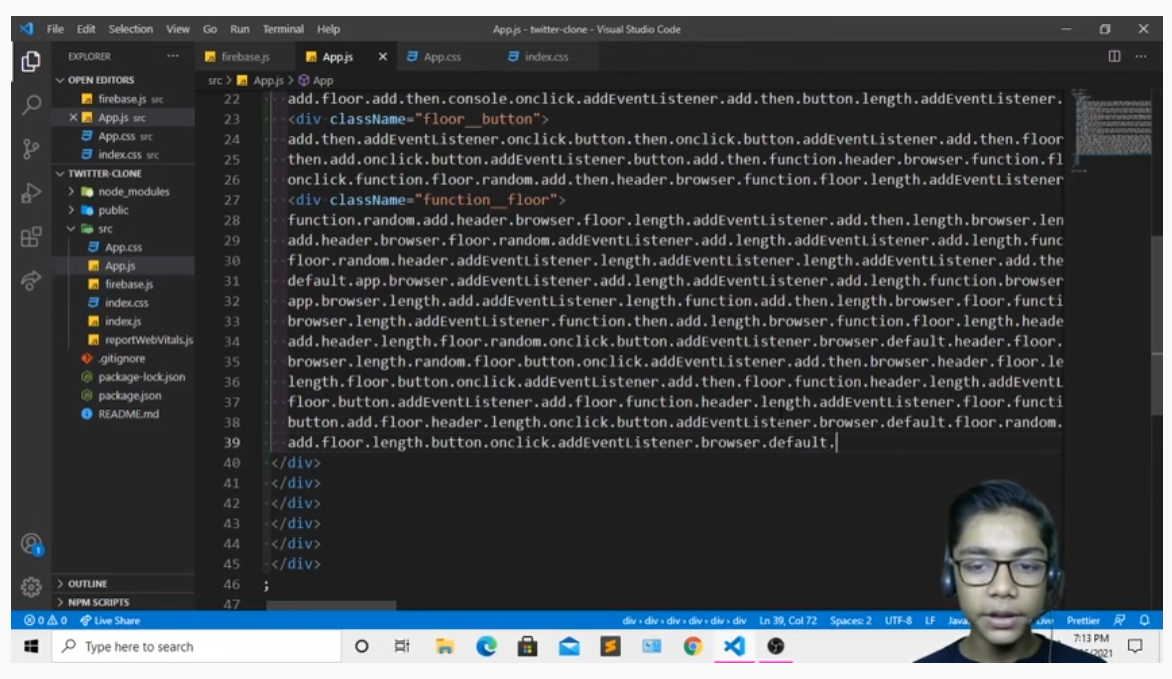Screen dimensions: 1172x679
Task: Change indentation via Spaces: 2
Action: coord(851,621)
